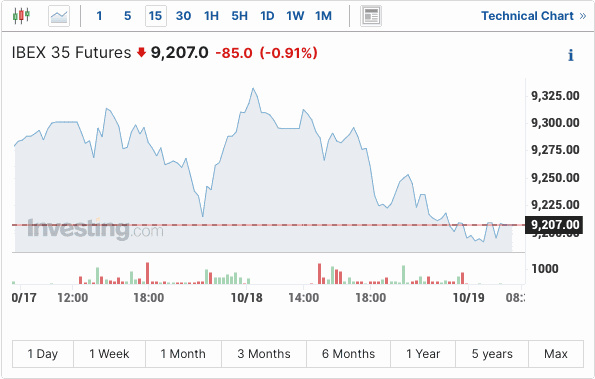Select the 1D interval
The image size is (595, 379).
pos(267,16)
